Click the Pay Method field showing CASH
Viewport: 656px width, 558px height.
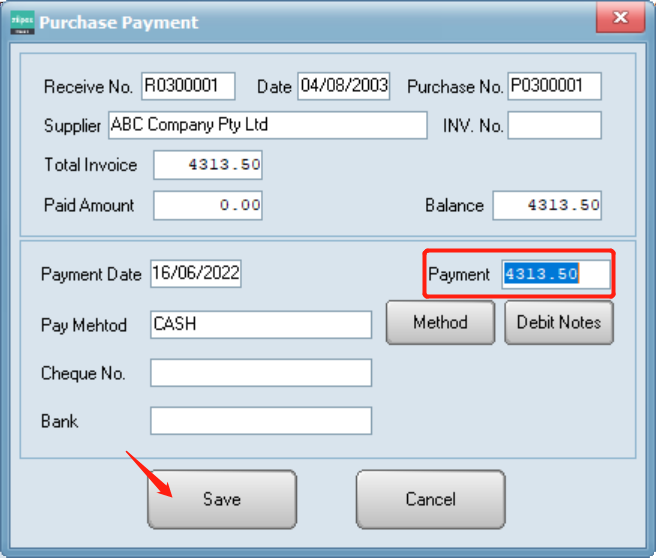point(260,324)
